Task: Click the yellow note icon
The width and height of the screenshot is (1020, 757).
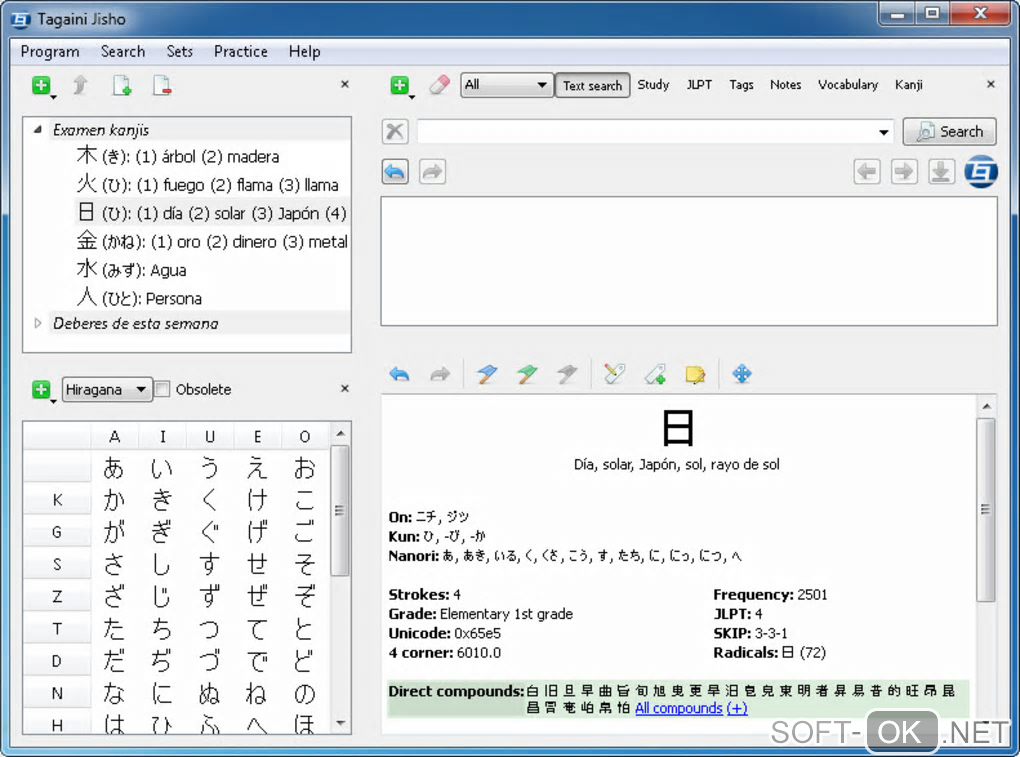Action: click(695, 374)
